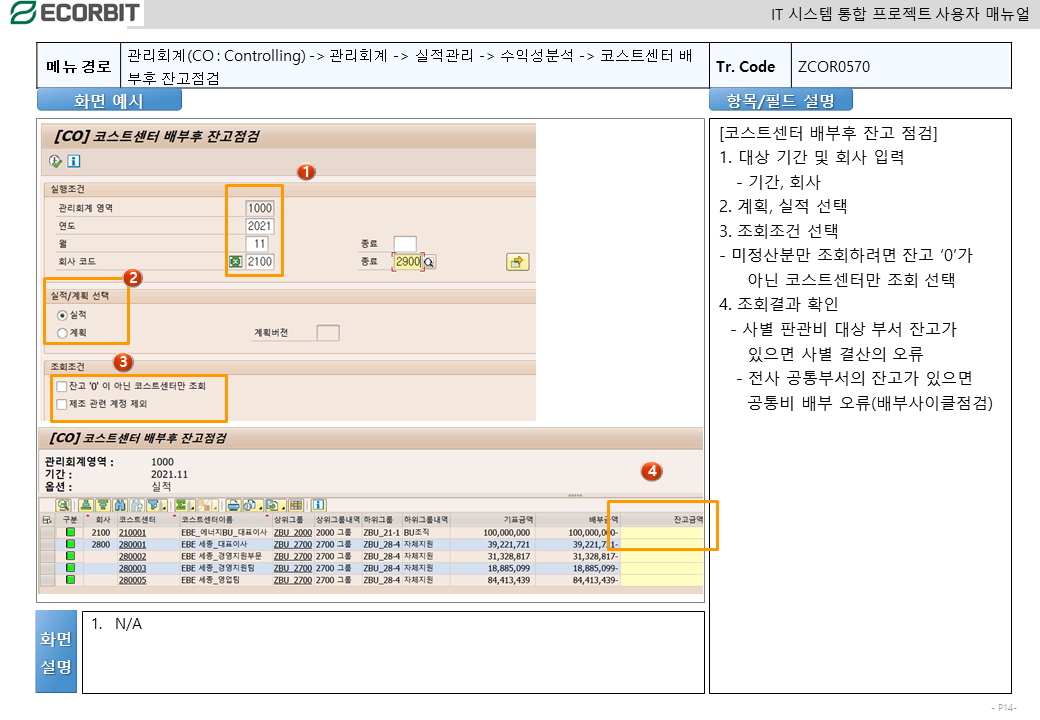
Task: Select the 실적 radio button
Action: (x=62, y=315)
